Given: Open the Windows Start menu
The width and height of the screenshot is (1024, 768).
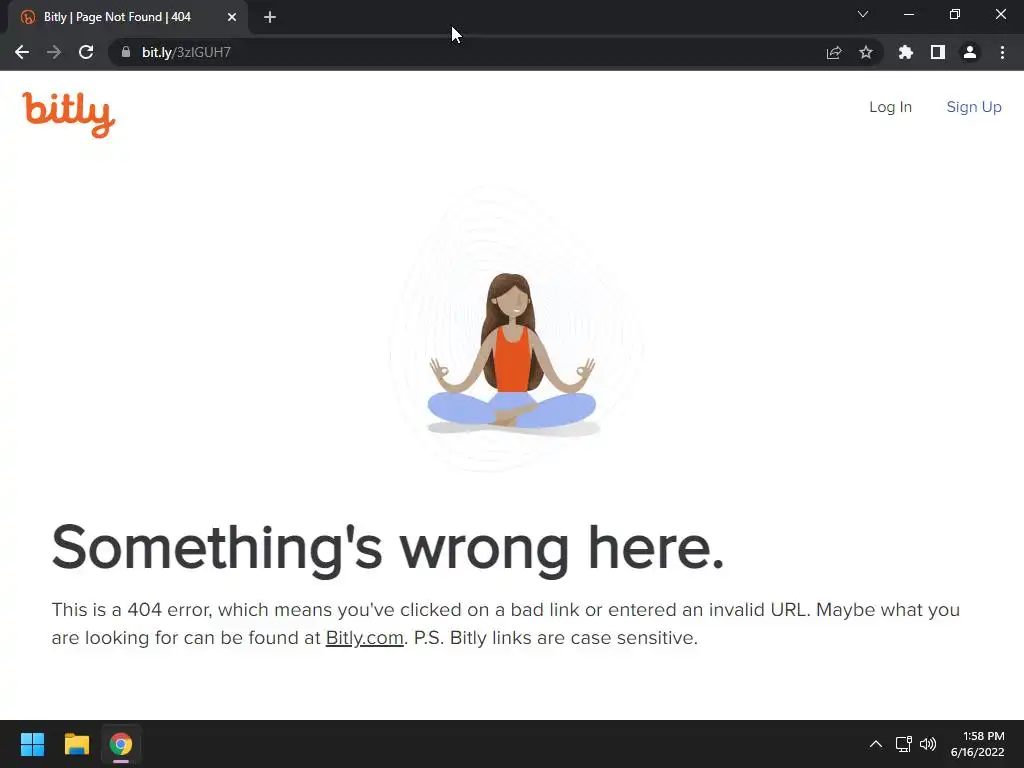Looking at the screenshot, I should (x=32, y=744).
